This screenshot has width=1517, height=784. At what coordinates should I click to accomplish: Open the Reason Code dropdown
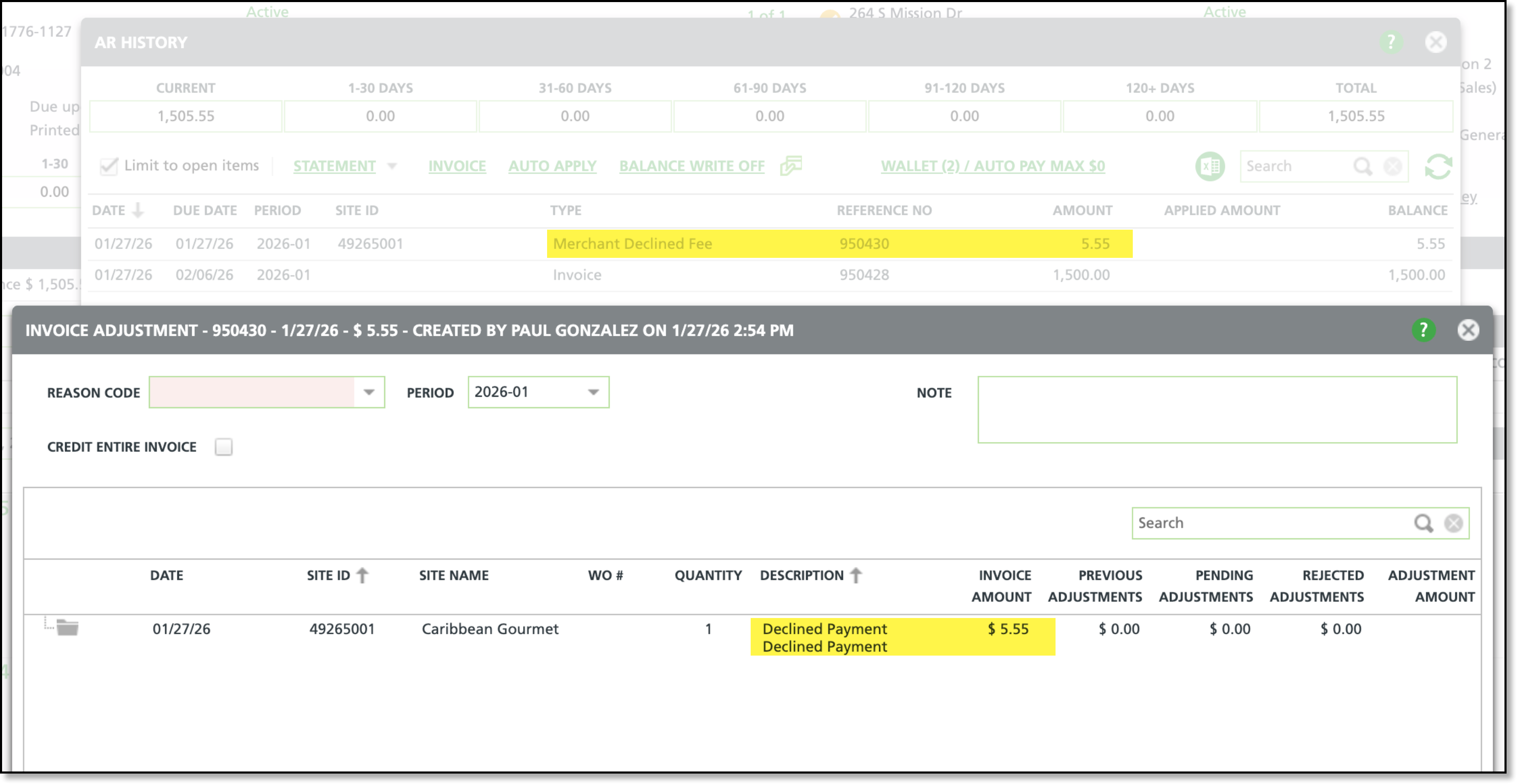point(369,393)
